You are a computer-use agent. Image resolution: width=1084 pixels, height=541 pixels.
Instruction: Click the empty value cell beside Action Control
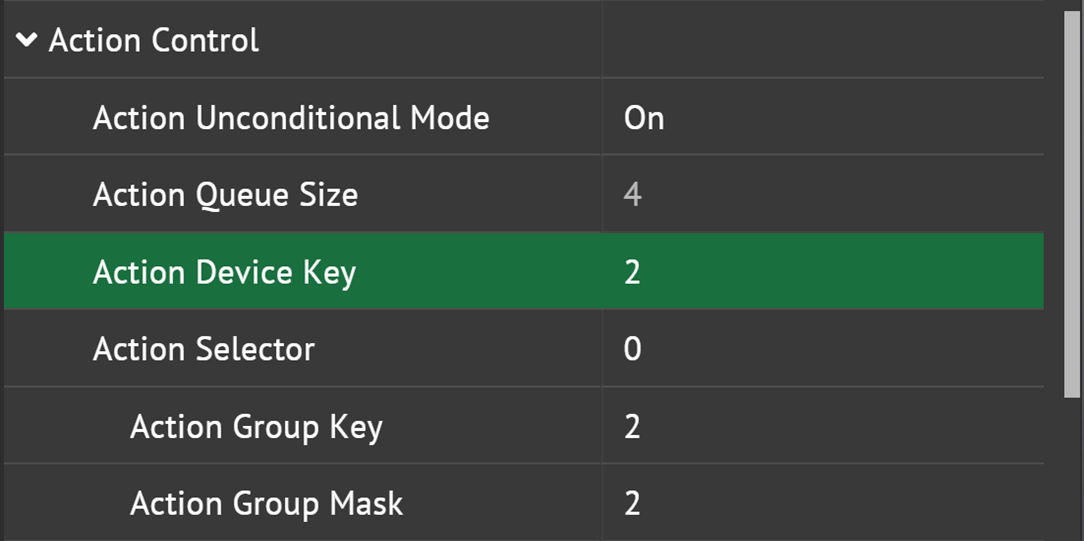click(x=820, y=41)
